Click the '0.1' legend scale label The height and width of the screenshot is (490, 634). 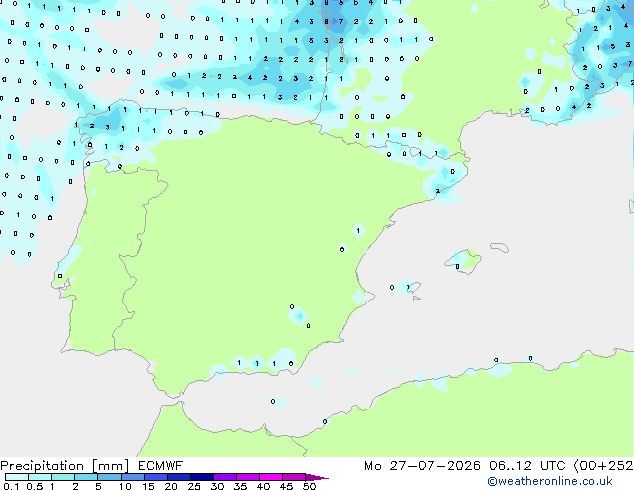[x=11, y=486]
